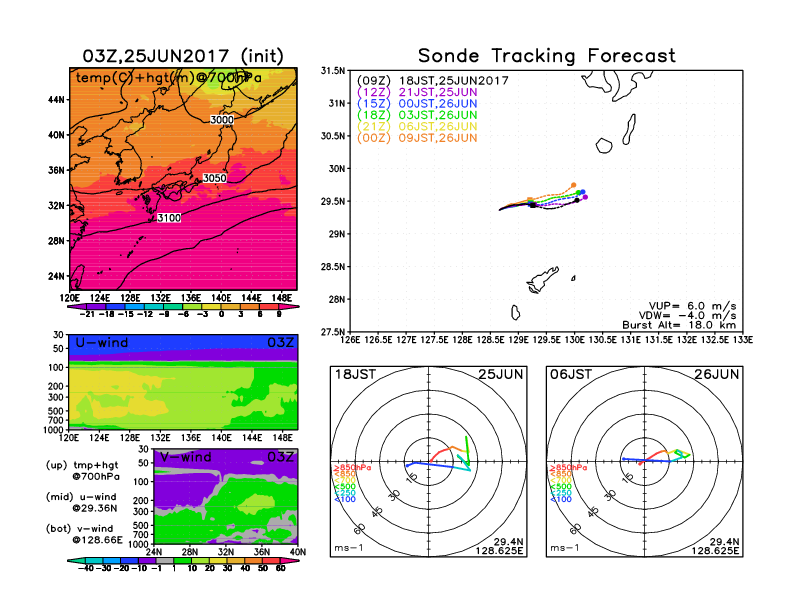
Task: Click "ms-1" unit in the 18JST hodograph
Action: (349, 548)
